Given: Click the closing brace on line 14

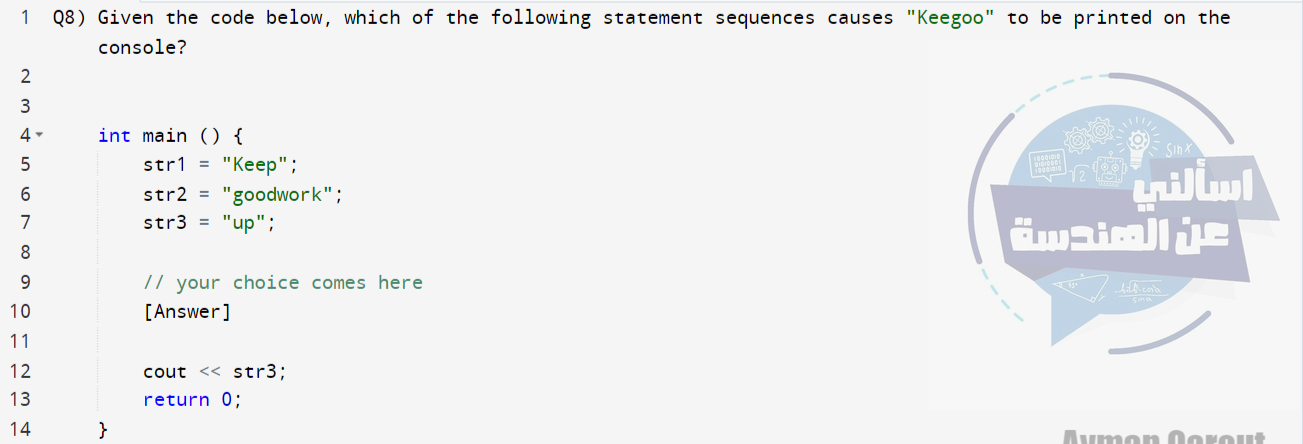Looking at the screenshot, I should [103, 430].
